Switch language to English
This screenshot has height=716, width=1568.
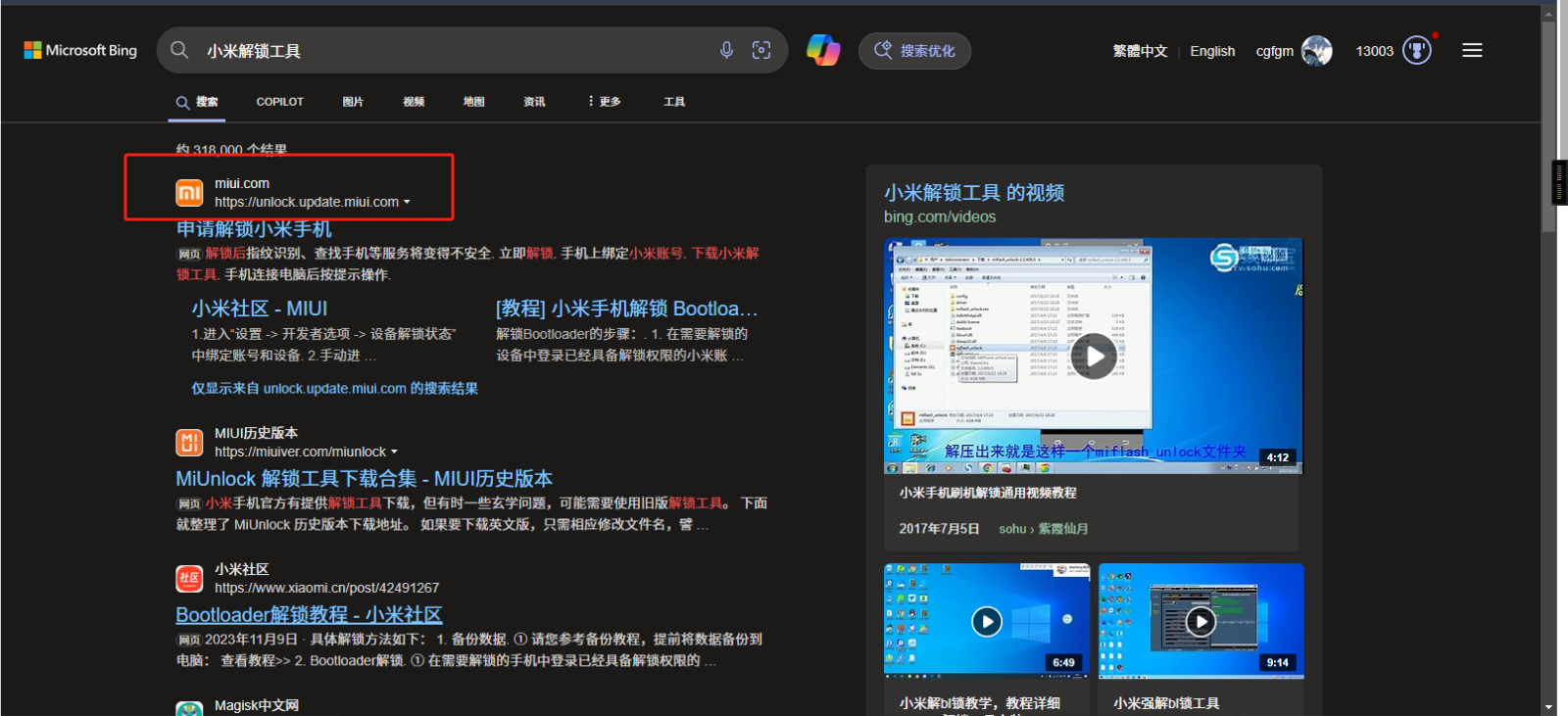point(1212,51)
